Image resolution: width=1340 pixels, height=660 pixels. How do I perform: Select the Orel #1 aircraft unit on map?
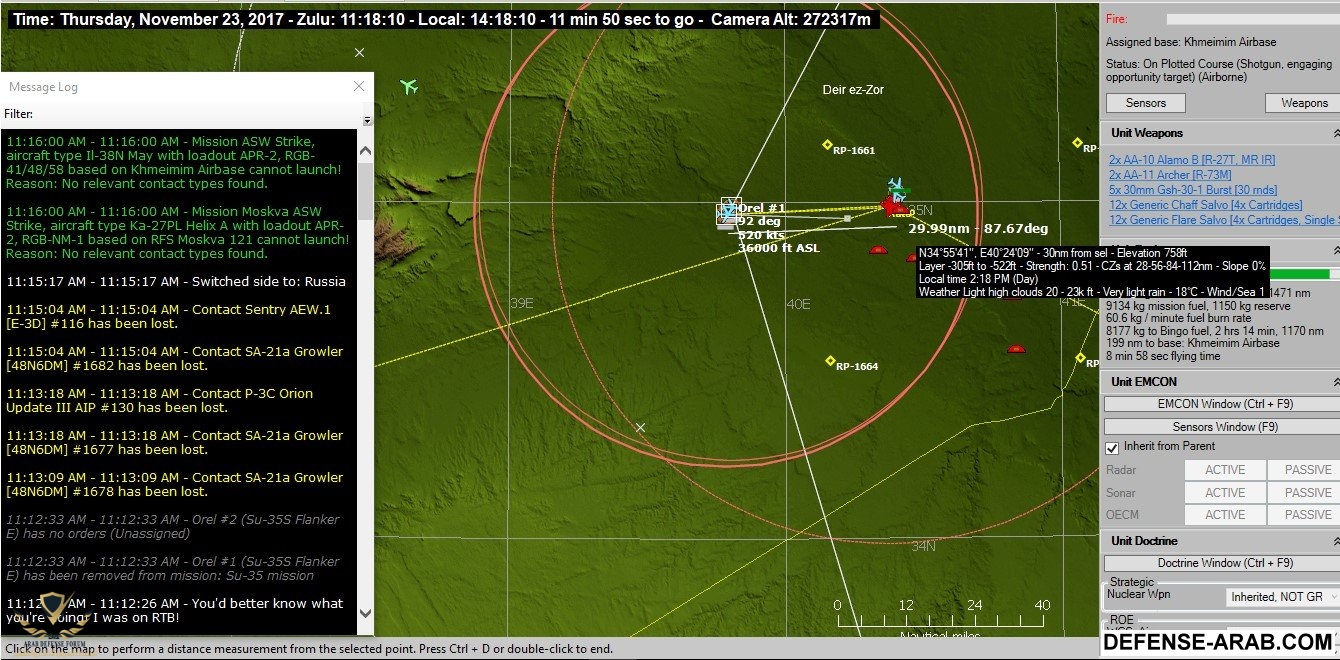pyautogui.click(x=729, y=211)
